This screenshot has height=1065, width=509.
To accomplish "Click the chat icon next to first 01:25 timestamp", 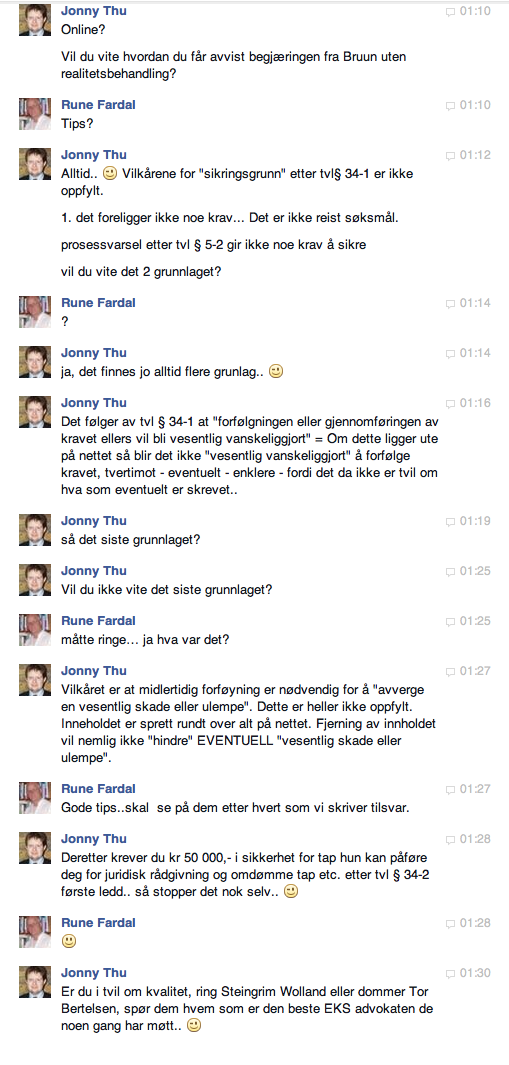I will point(450,571).
